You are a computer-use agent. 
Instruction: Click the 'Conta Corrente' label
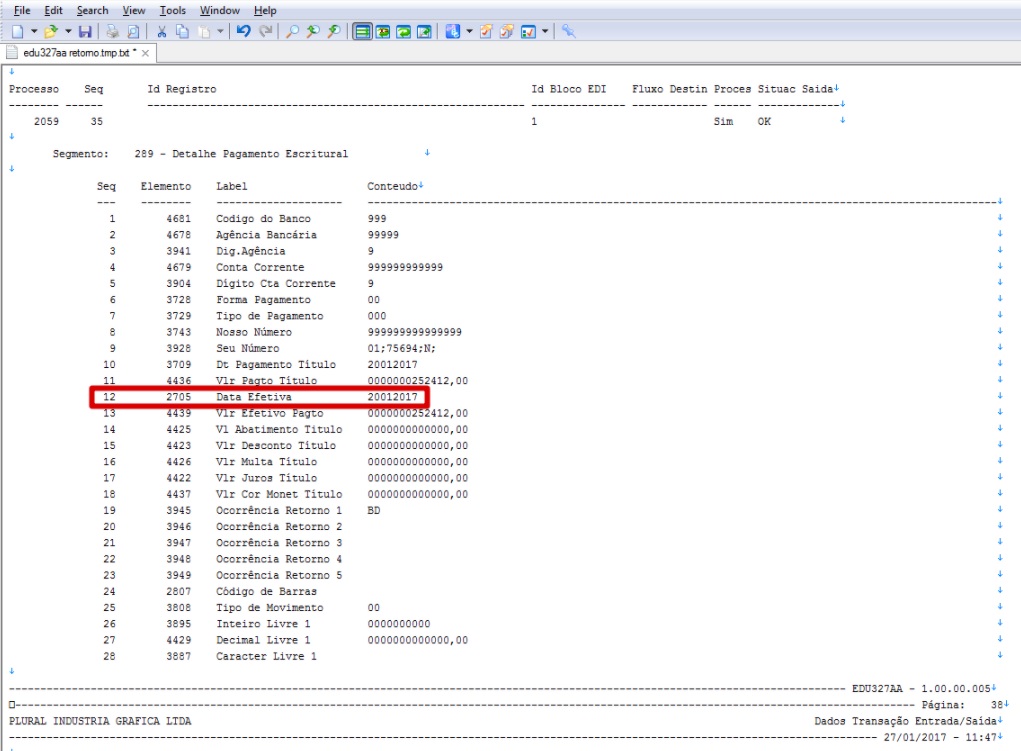coord(260,267)
